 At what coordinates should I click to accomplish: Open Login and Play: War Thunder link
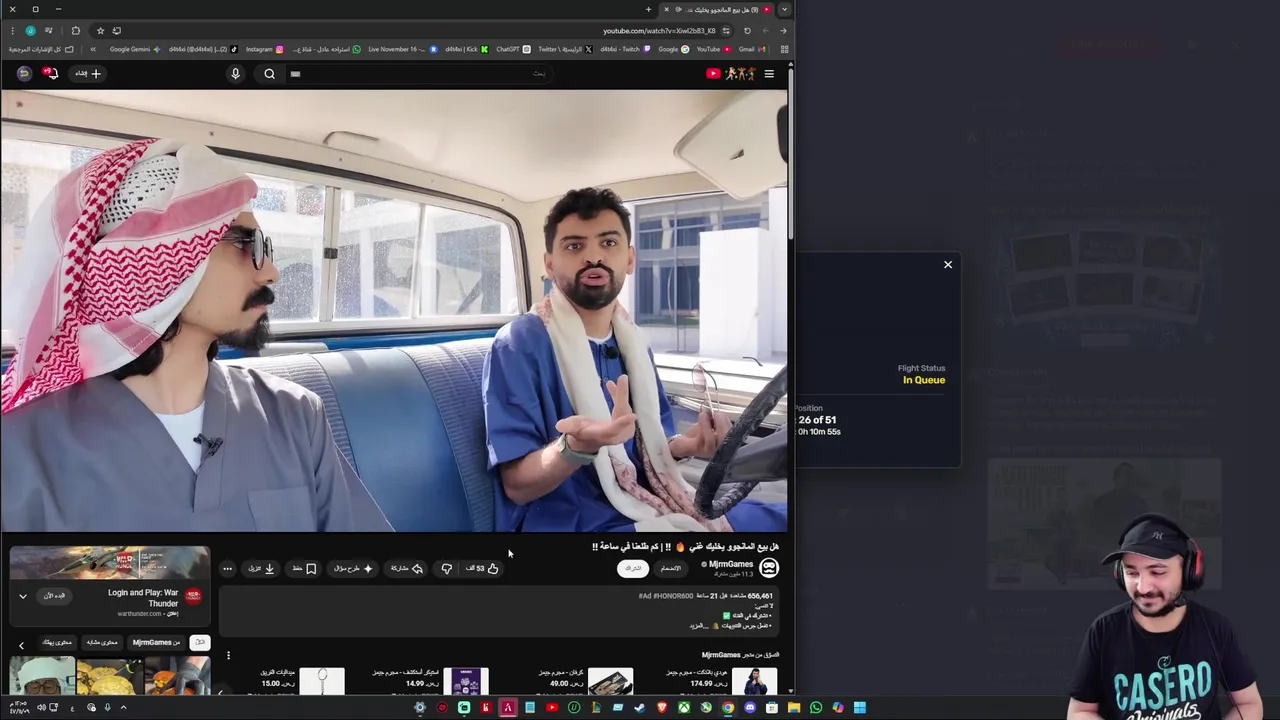142,598
